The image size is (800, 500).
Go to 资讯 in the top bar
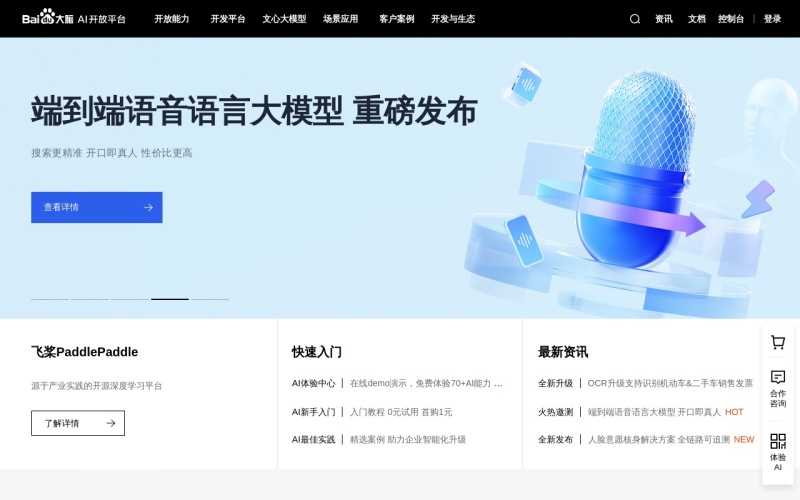click(x=664, y=19)
